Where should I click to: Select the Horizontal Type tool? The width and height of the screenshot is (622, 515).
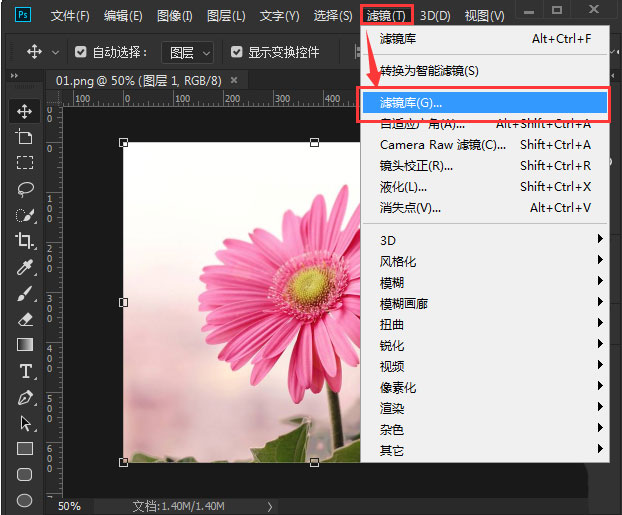pos(26,371)
